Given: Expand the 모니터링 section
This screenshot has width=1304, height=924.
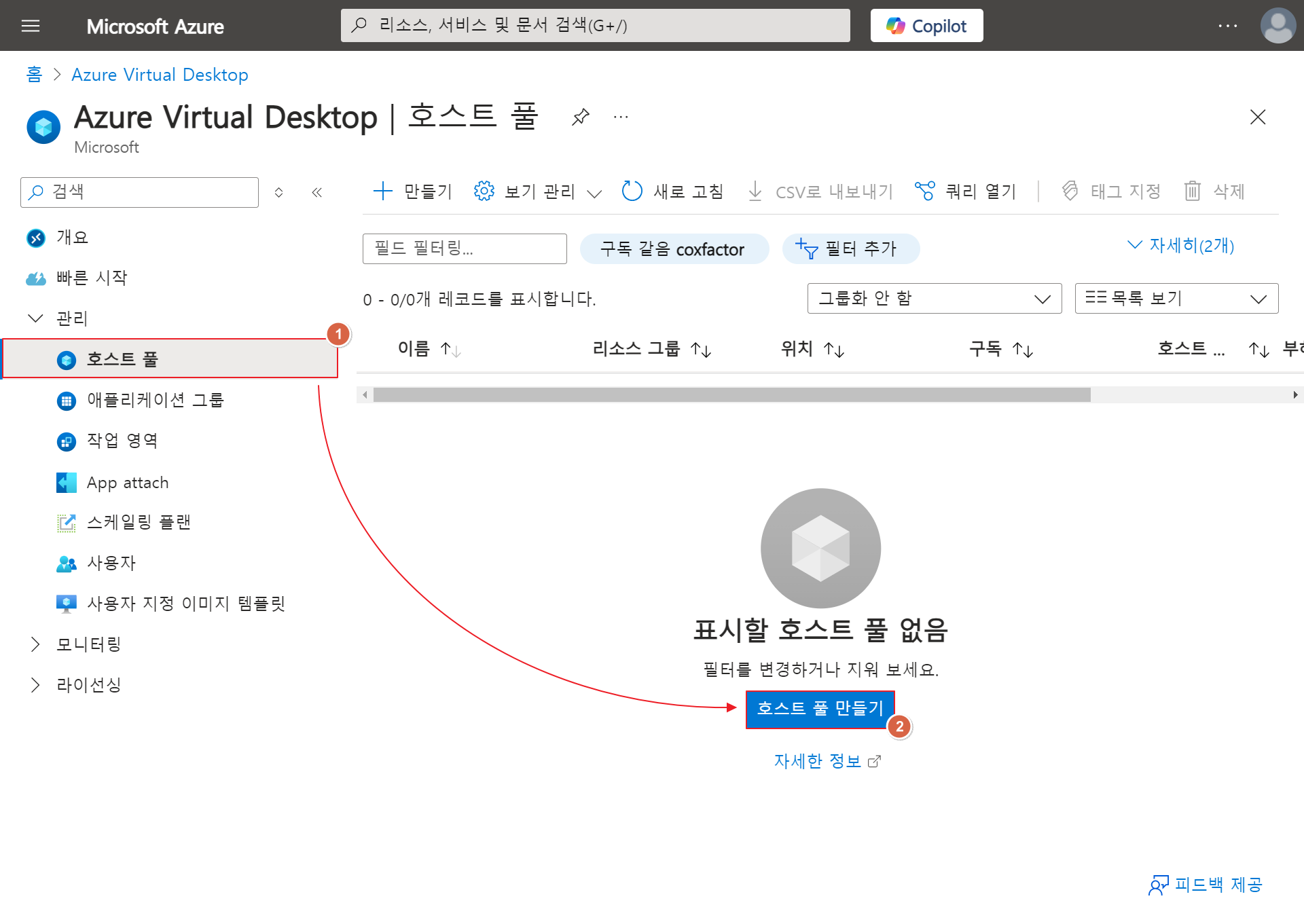Looking at the screenshot, I should point(35,644).
